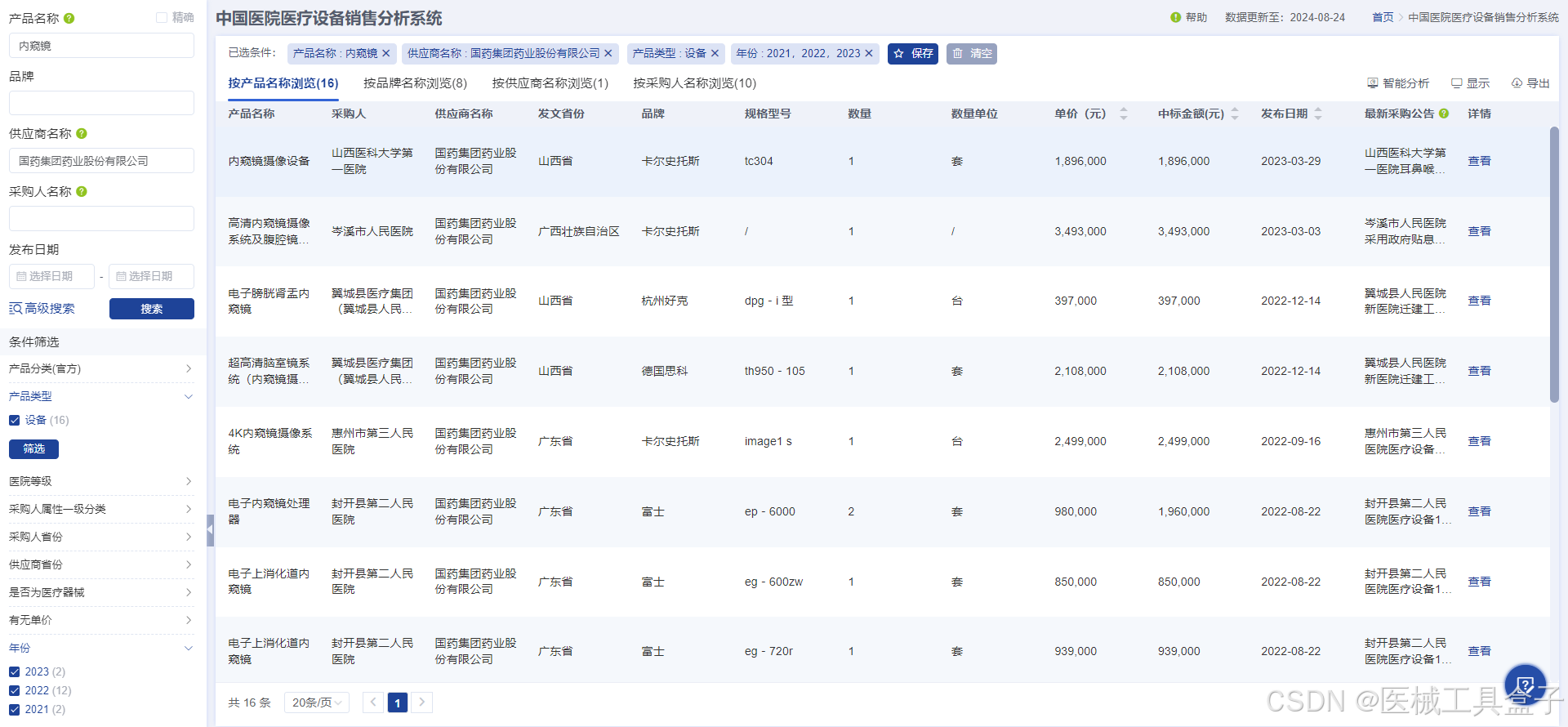1568x727 pixels.
Task: Open the 20条/页 page size dropdown
Action: (317, 702)
